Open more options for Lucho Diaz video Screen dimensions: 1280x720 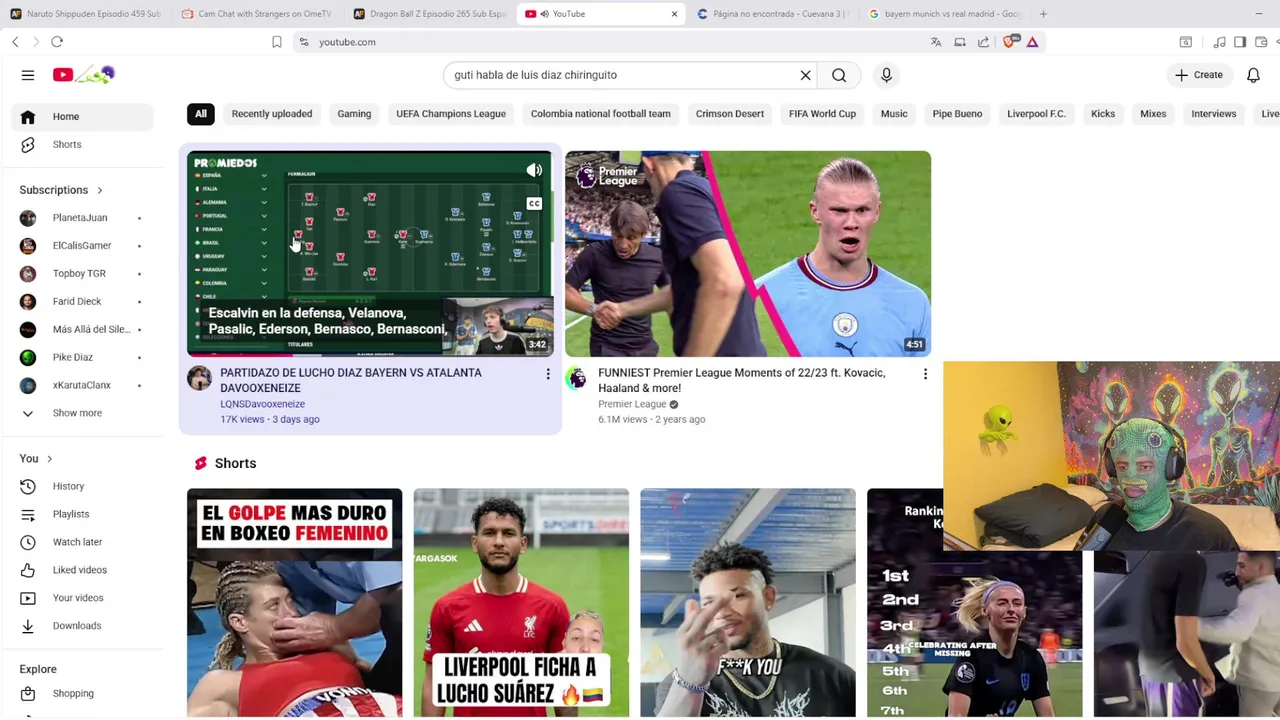click(547, 374)
